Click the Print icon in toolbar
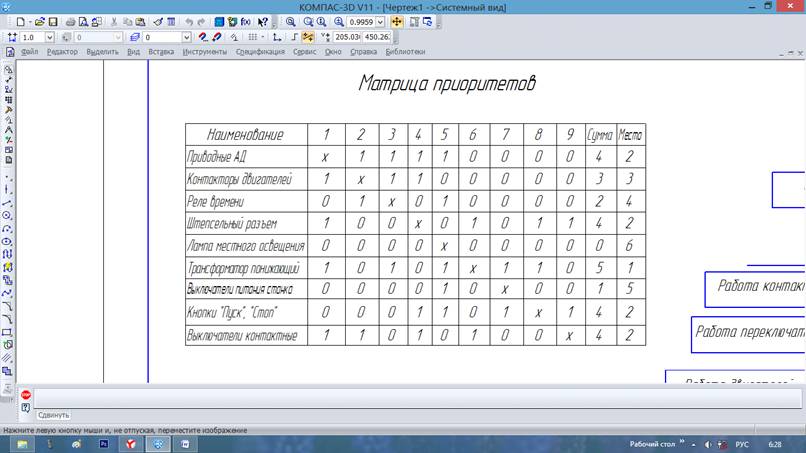 (x=69, y=21)
